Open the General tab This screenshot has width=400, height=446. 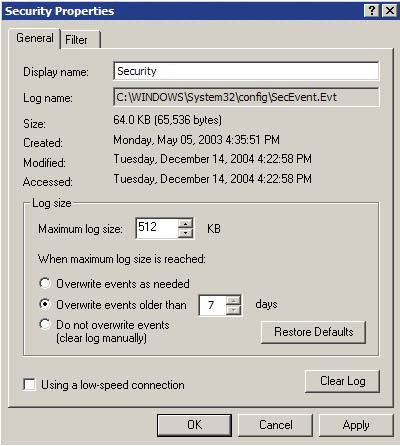[35, 38]
